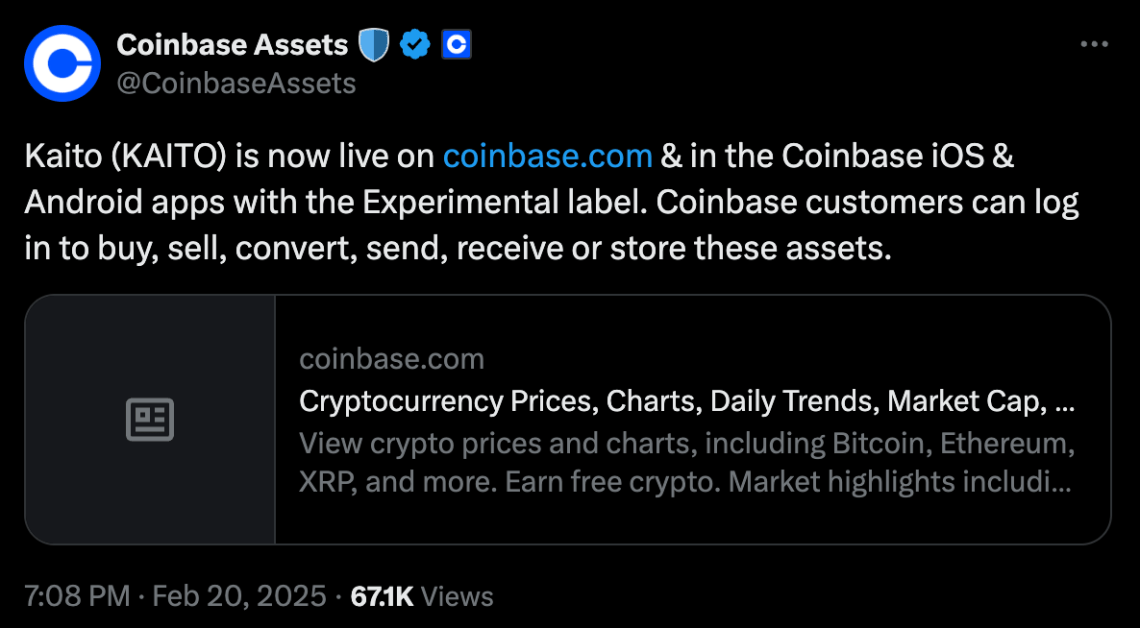The width and height of the screenshot is (1140, 628).
Task: Click the verified organization badge icon
Action: pyautogui.click(x=415, y=44)
